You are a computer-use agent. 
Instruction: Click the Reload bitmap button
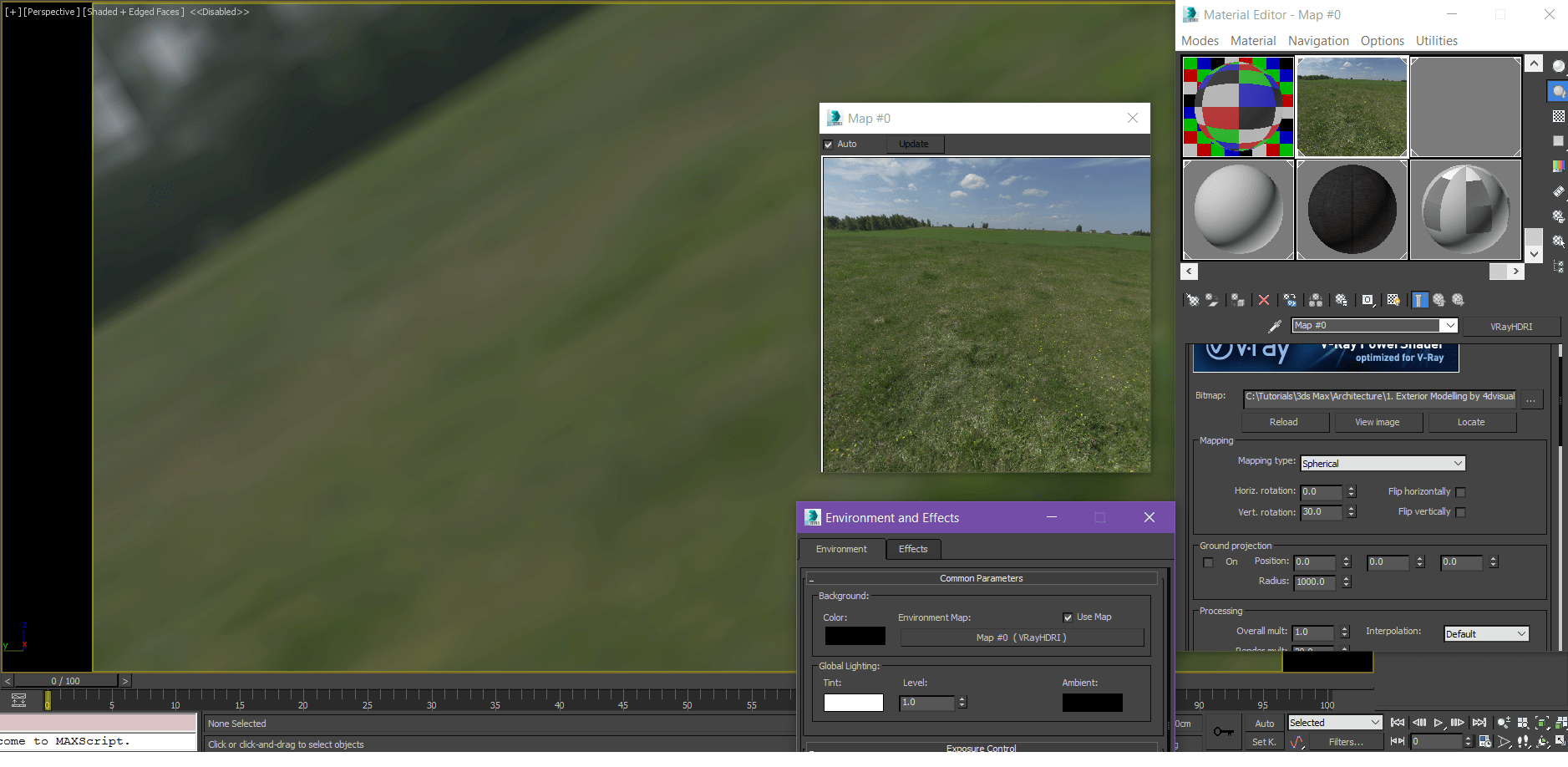tap(1285, 422)
